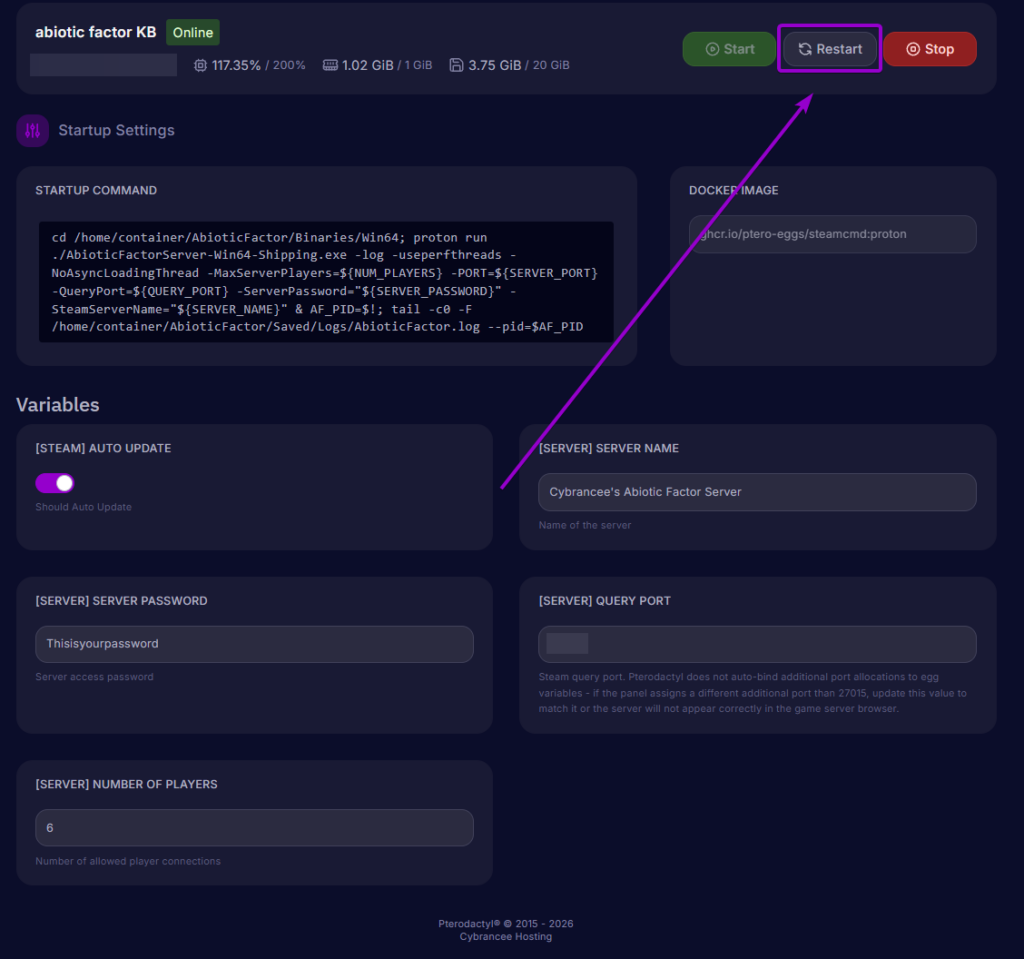Click the disk usage save icon
1024x959 pixels.
pyautogui.click(x=456, y=65)
